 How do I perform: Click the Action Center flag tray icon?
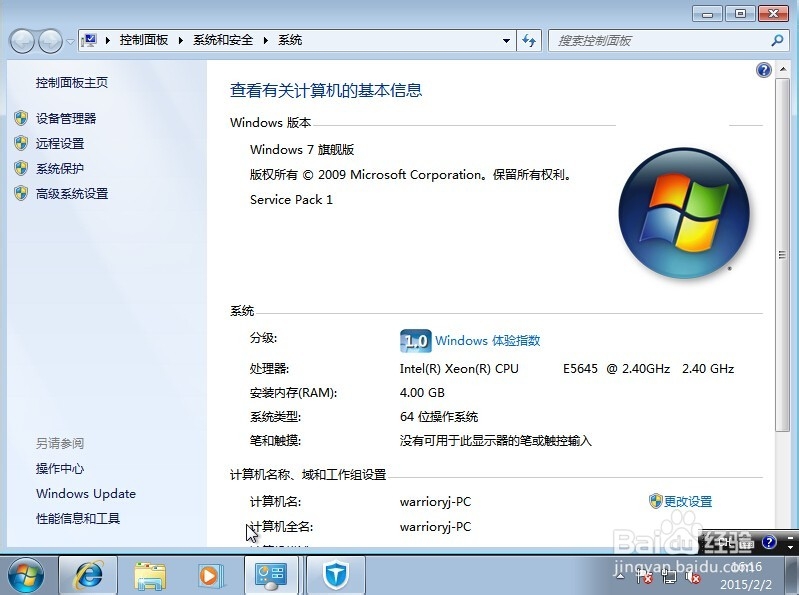[645, 577]
